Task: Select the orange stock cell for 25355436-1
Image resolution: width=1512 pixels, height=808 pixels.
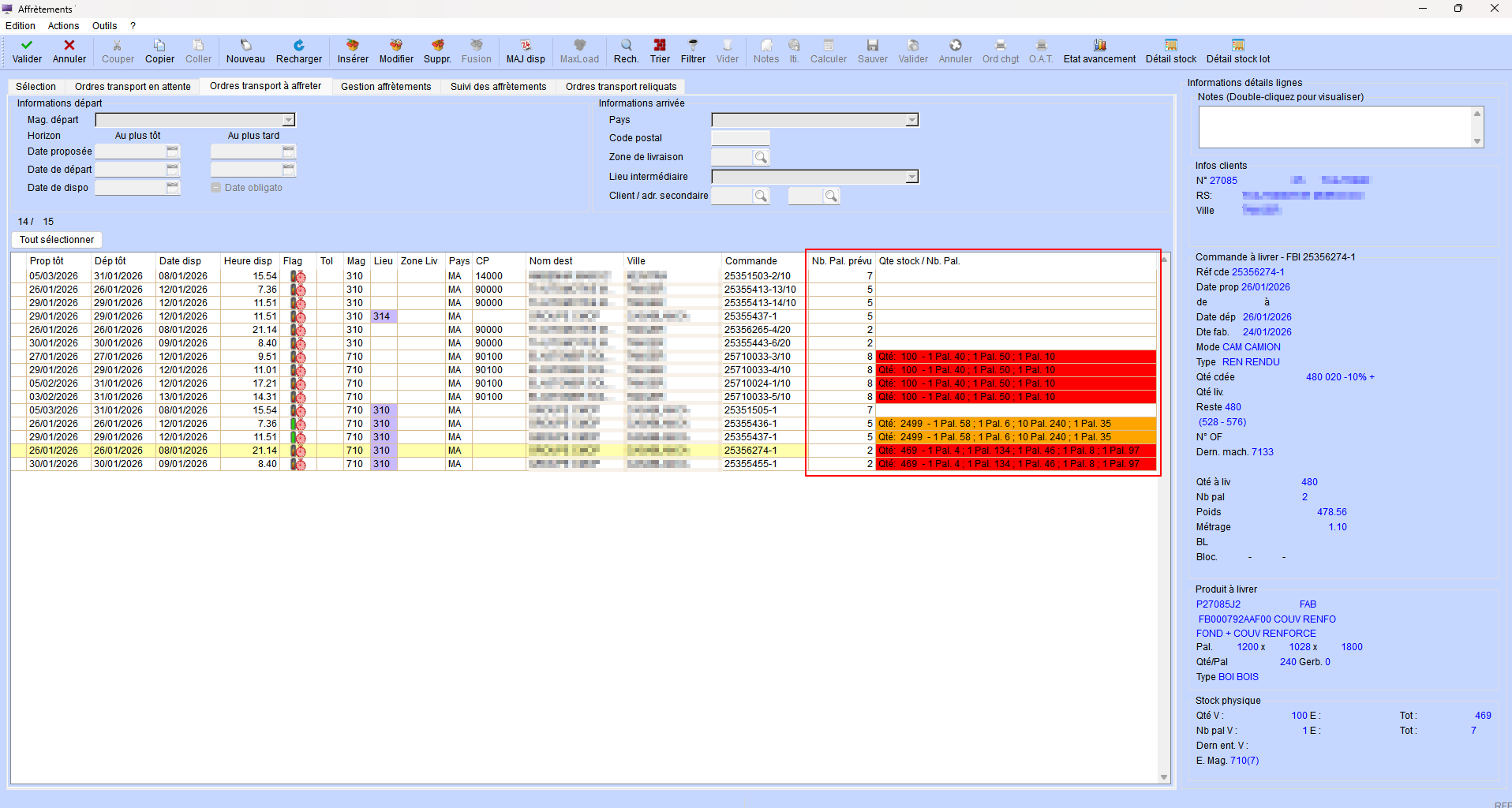Action: pos(1016,424)
